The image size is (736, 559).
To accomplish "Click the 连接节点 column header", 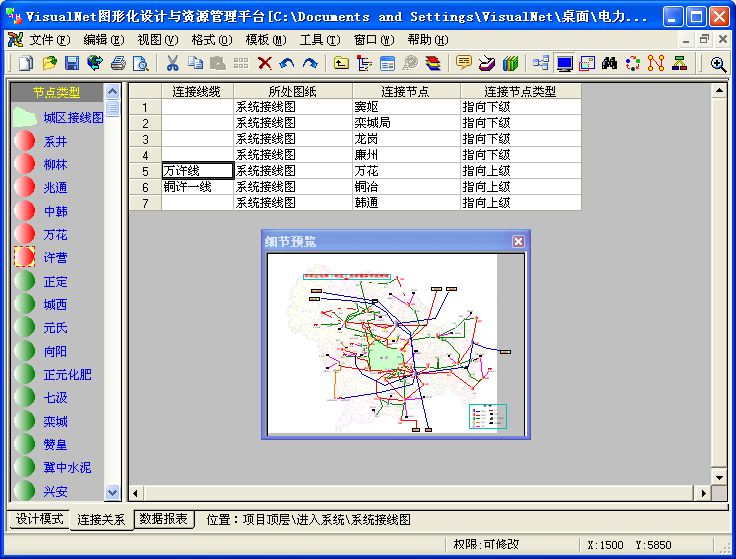I will [x=406, y=91].
